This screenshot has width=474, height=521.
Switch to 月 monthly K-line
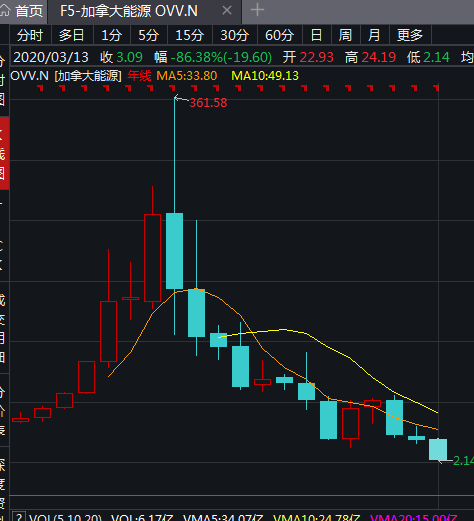[374, 35]
